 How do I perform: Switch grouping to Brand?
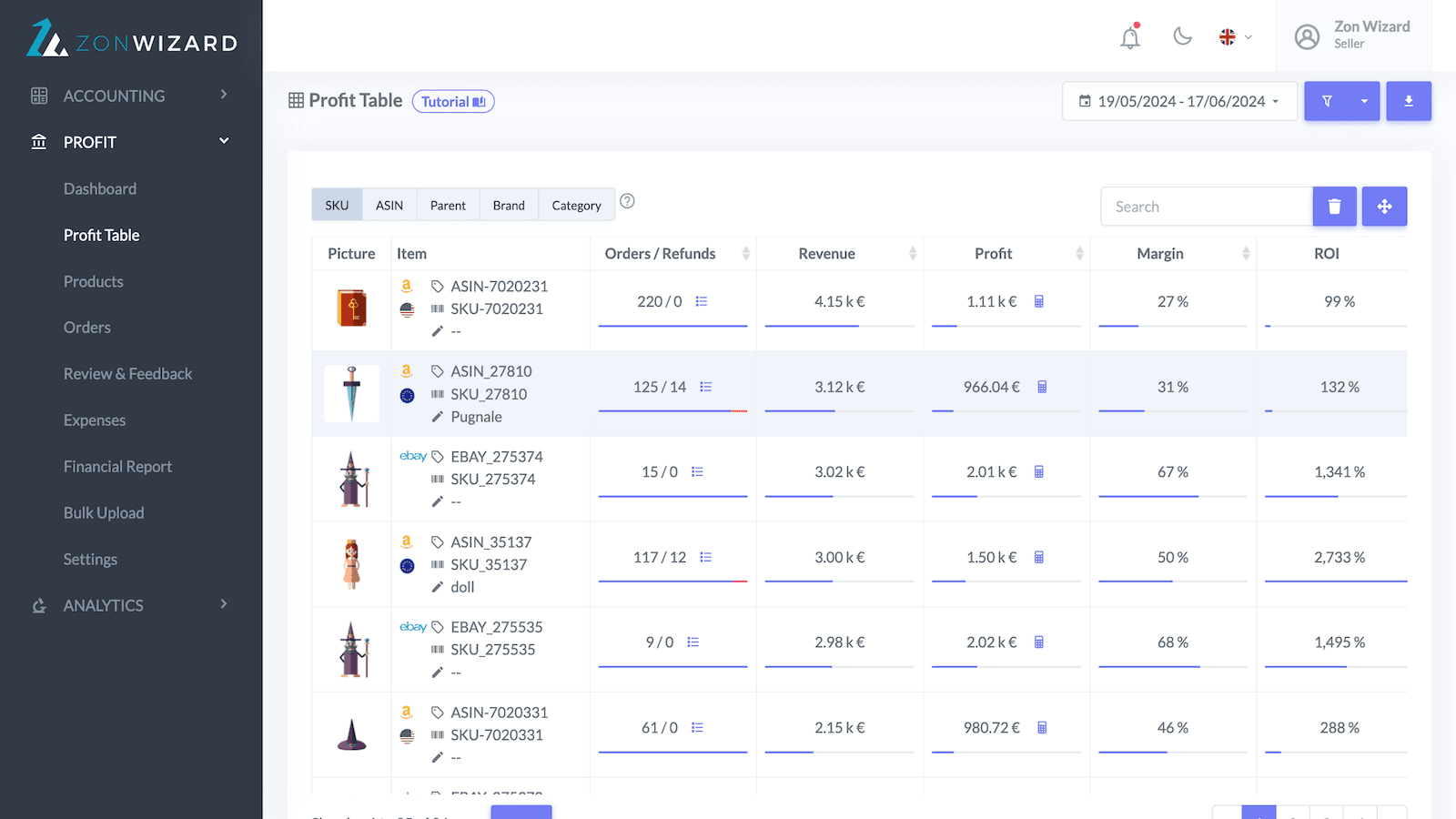point(509,206)
